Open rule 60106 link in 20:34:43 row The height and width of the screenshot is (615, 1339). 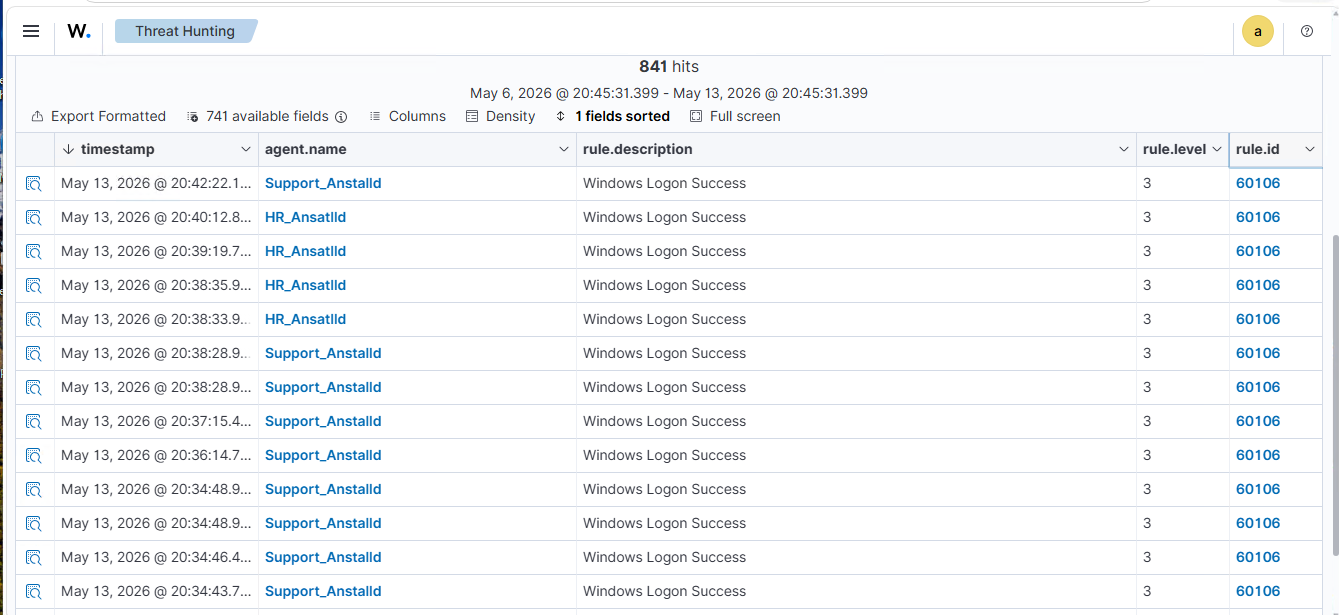tap(1258, 591)
